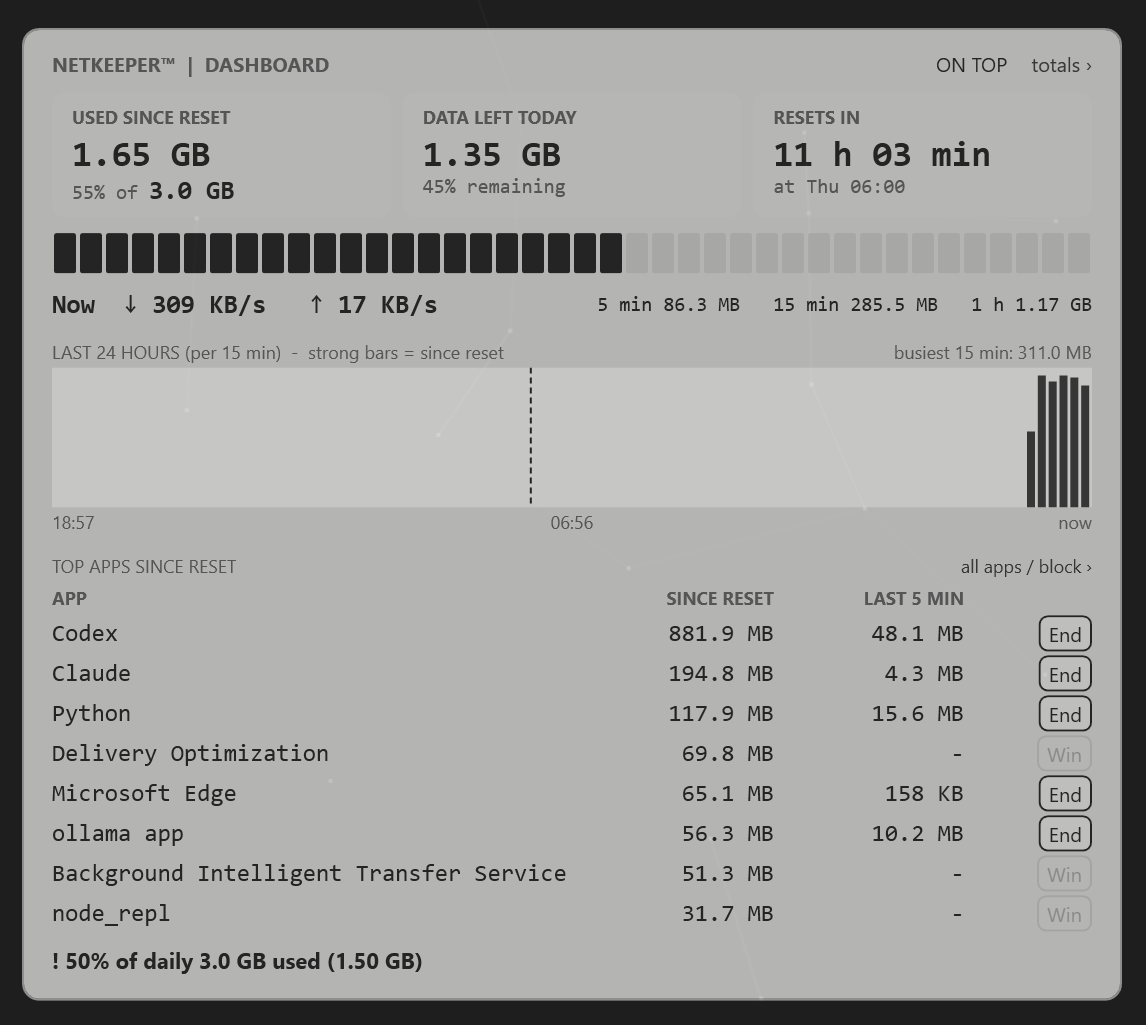1146x1025 pixels.
Task: Click Win button for node_repl
Action: tap(1065, 914)
